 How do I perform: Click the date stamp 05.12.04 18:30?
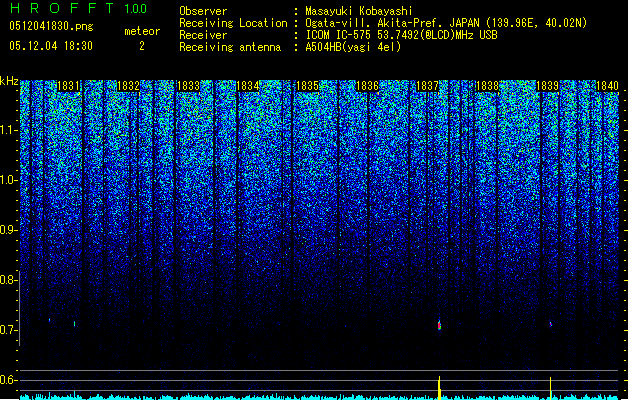51,46
